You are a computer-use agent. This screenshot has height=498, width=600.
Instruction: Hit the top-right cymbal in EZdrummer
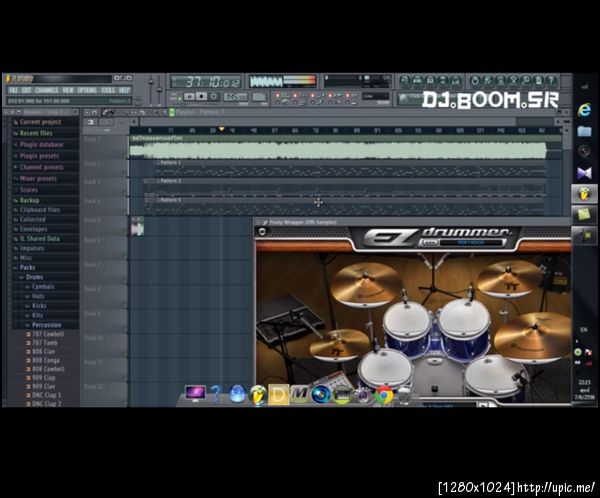tap(509, 279)
